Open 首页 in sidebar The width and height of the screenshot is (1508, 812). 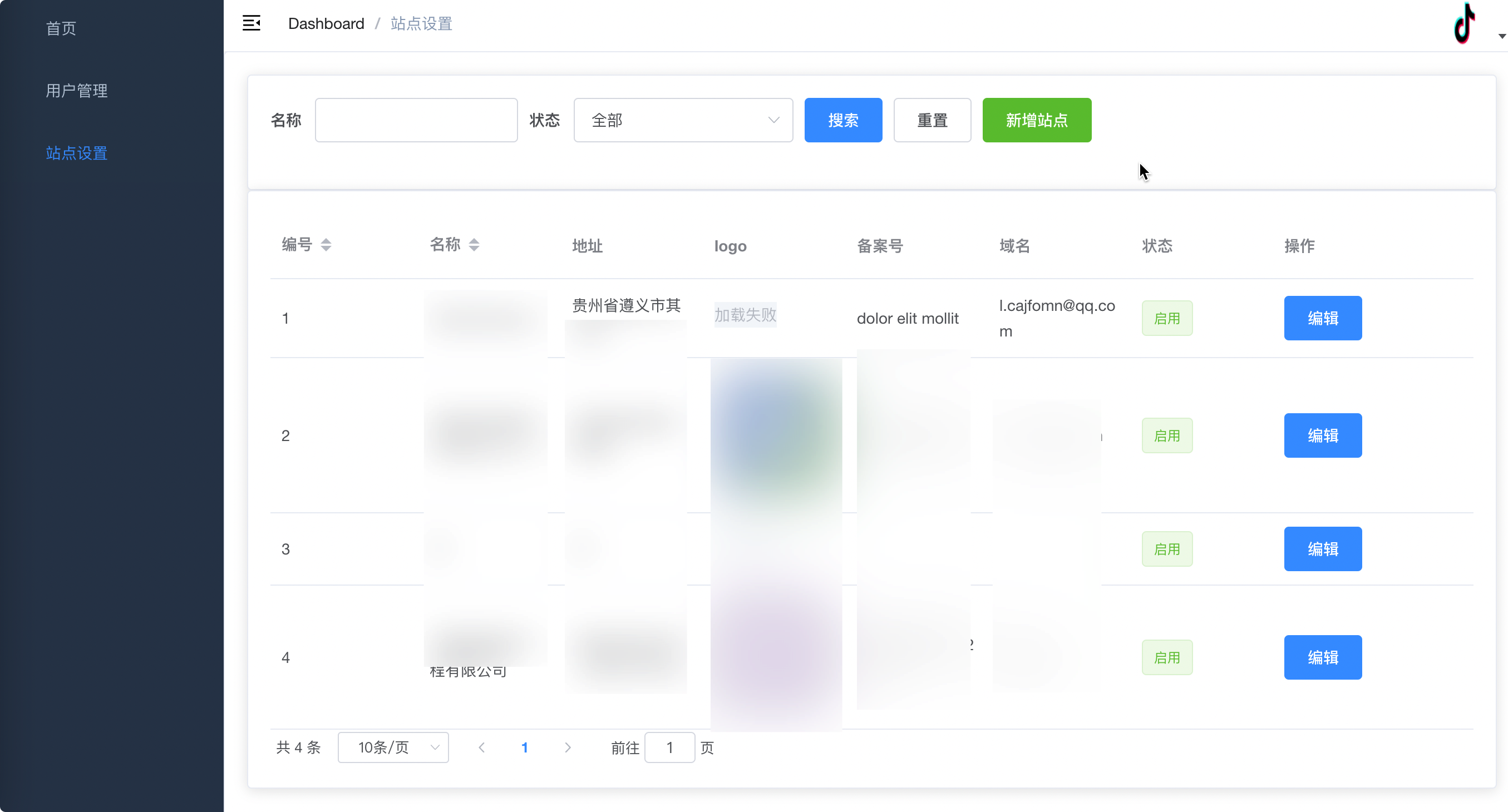pyautogui.click(x=61, y=28)
